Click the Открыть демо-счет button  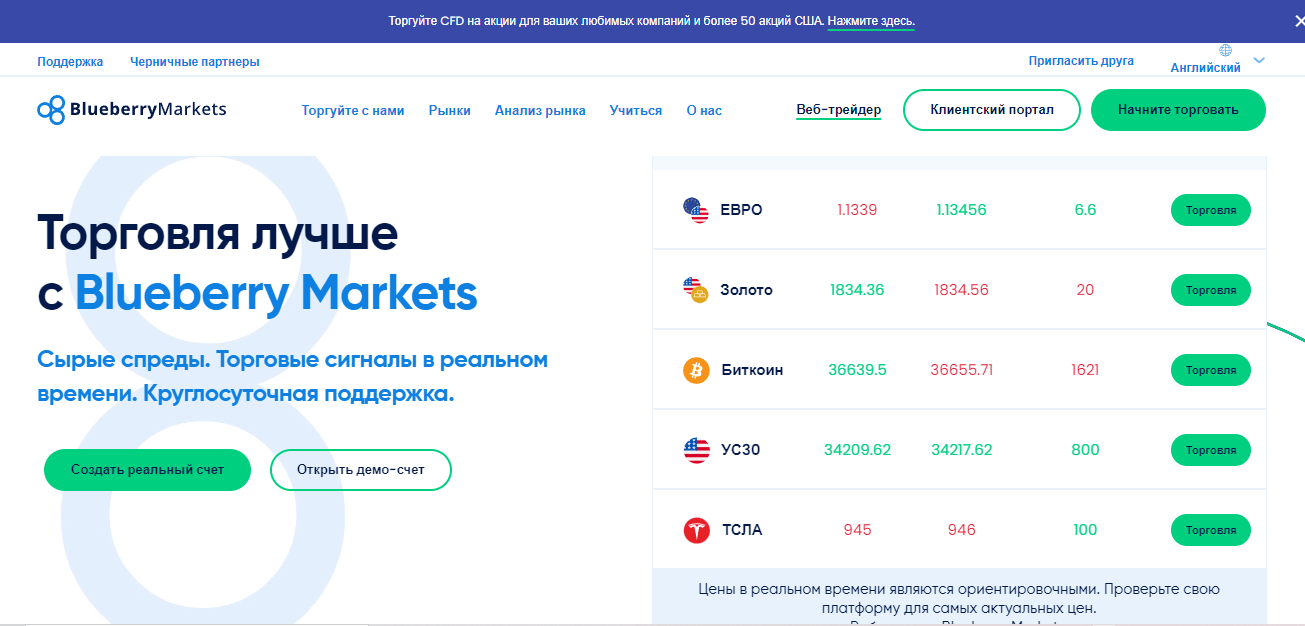tap(361, 470)
